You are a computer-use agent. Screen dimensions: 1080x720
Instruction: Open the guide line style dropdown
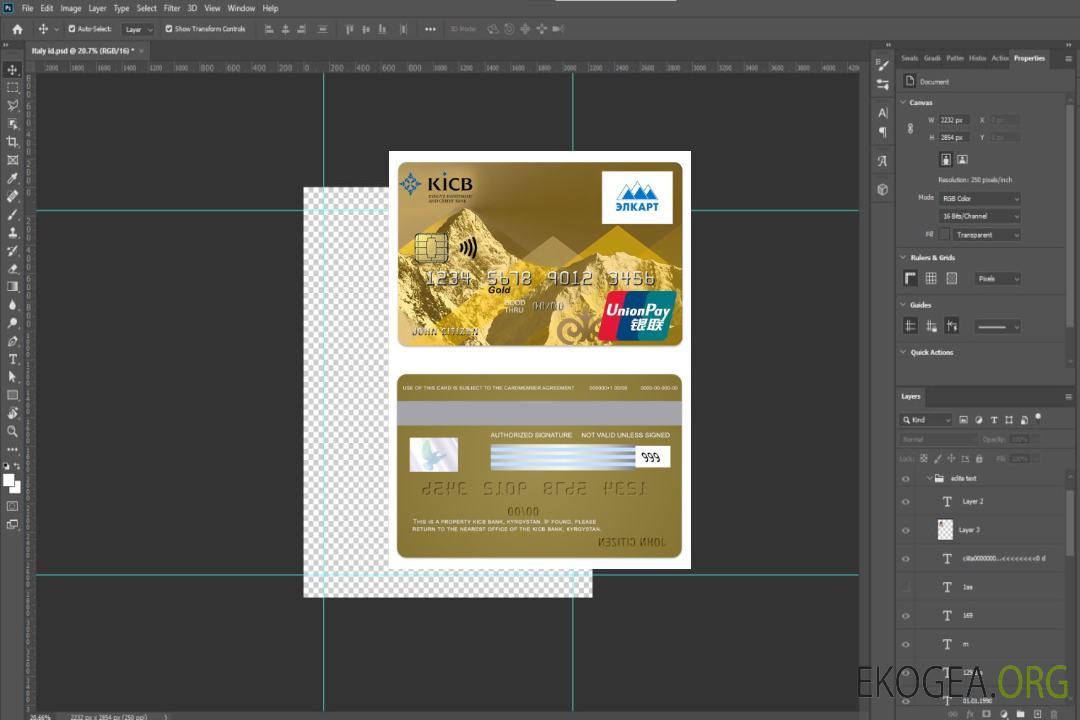click(x=997, y=327)
